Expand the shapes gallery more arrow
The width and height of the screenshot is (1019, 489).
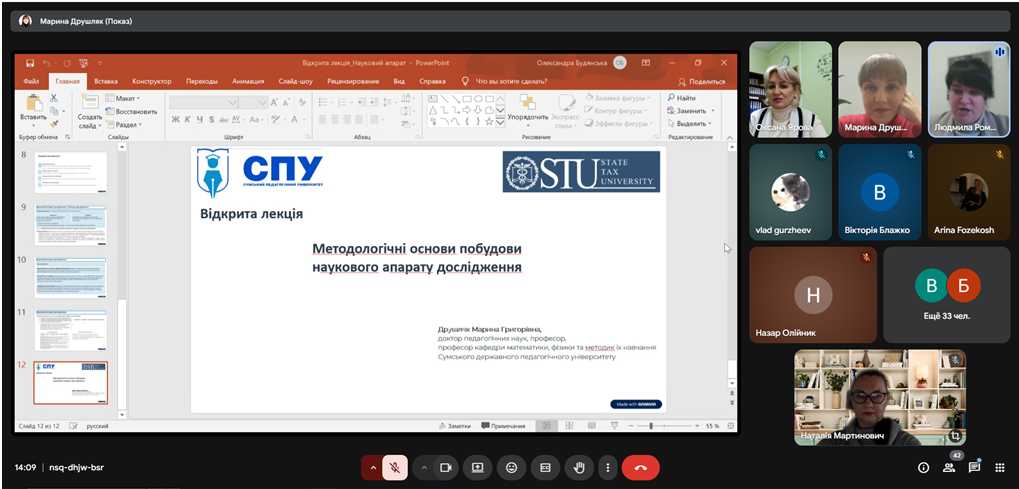(x=500, y=122)
